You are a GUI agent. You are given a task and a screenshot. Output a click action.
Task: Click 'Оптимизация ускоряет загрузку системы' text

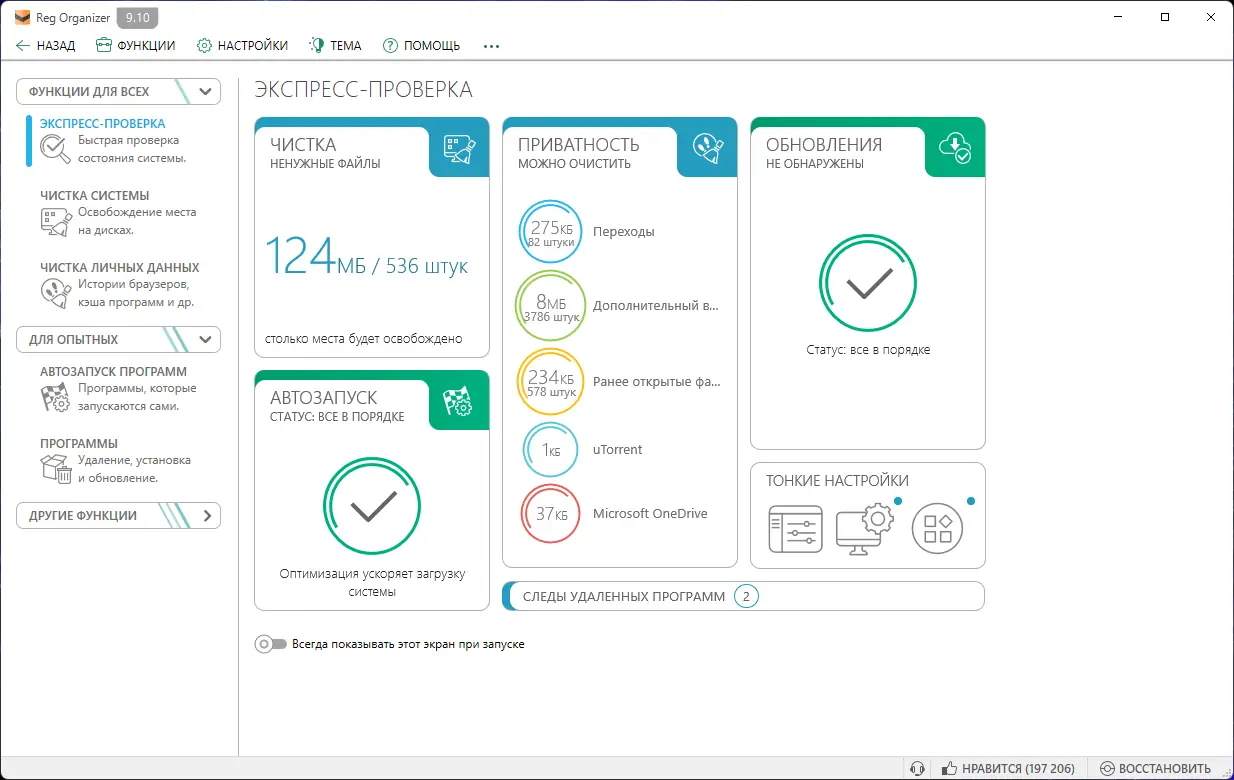(372, 583)
